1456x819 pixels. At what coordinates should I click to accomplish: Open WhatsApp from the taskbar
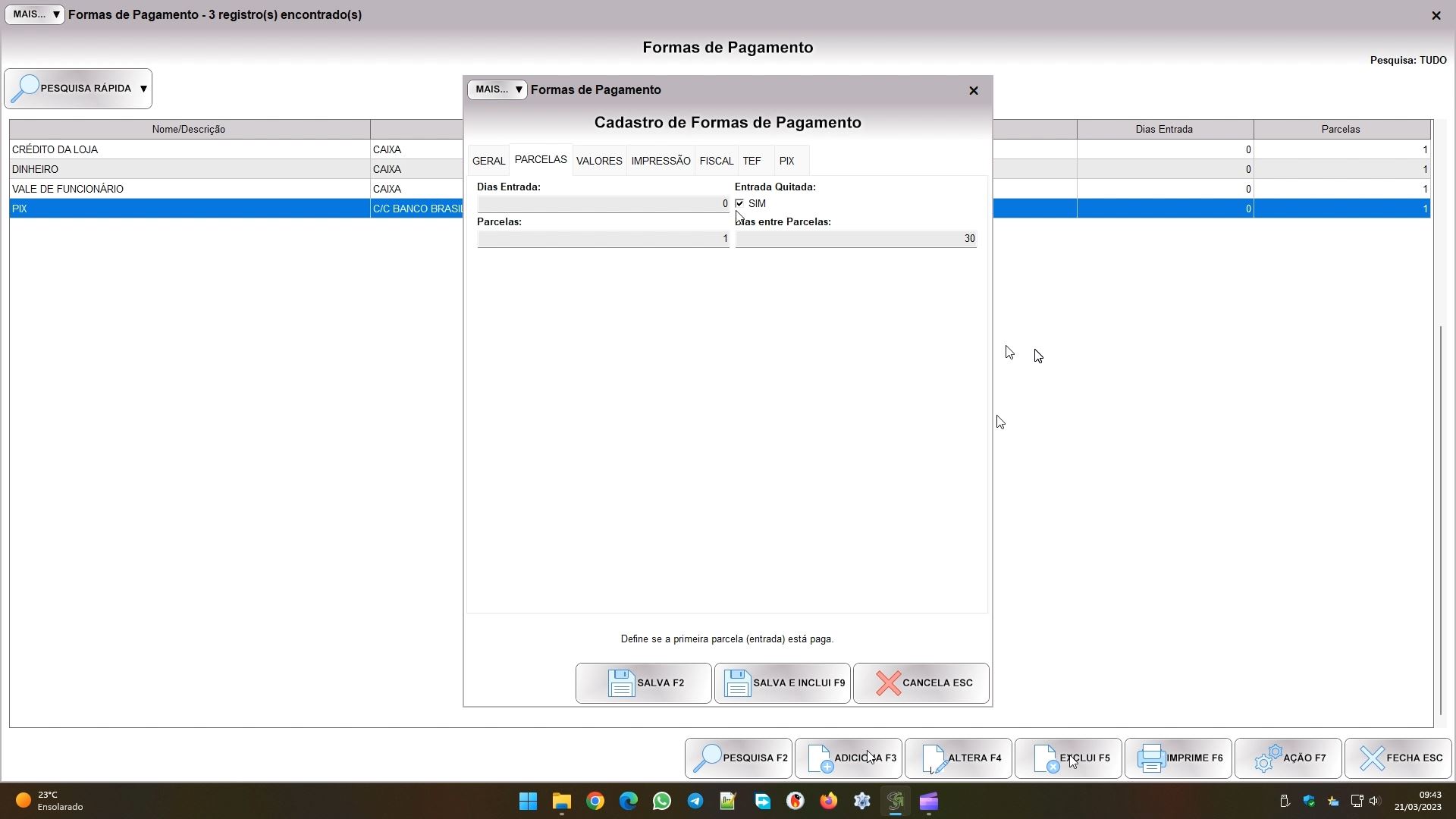(661, 802)
